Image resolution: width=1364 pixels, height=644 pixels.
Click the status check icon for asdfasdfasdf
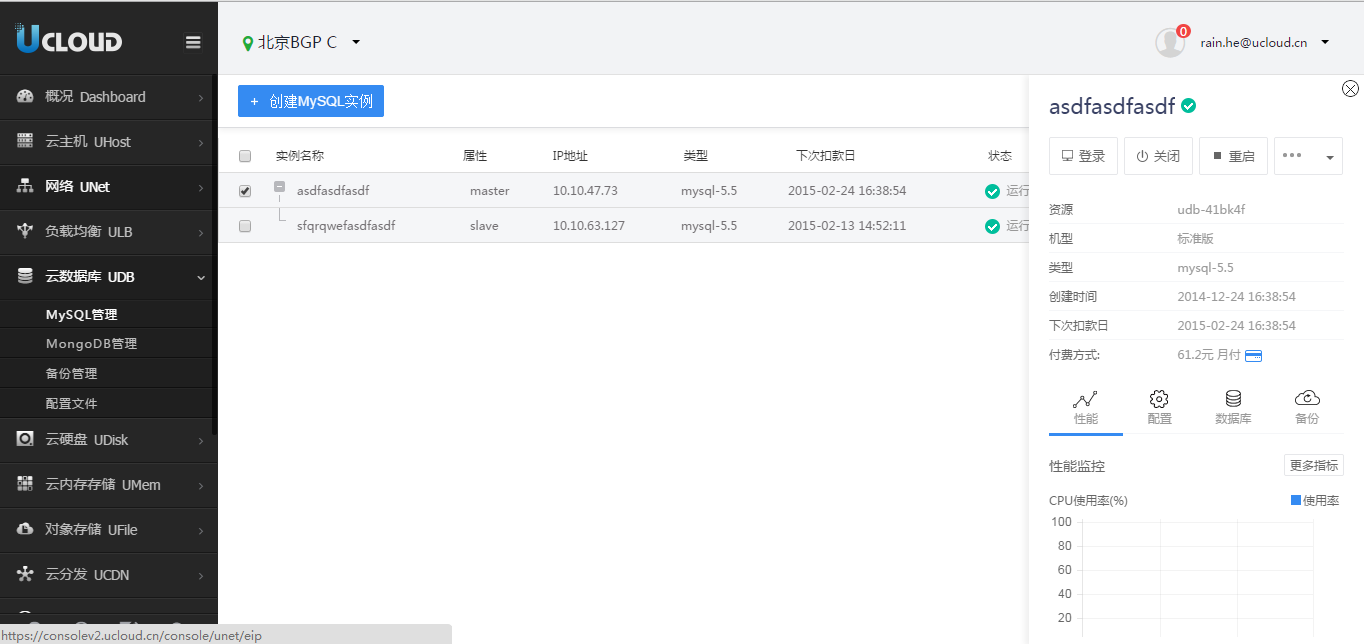coord(992,191)
